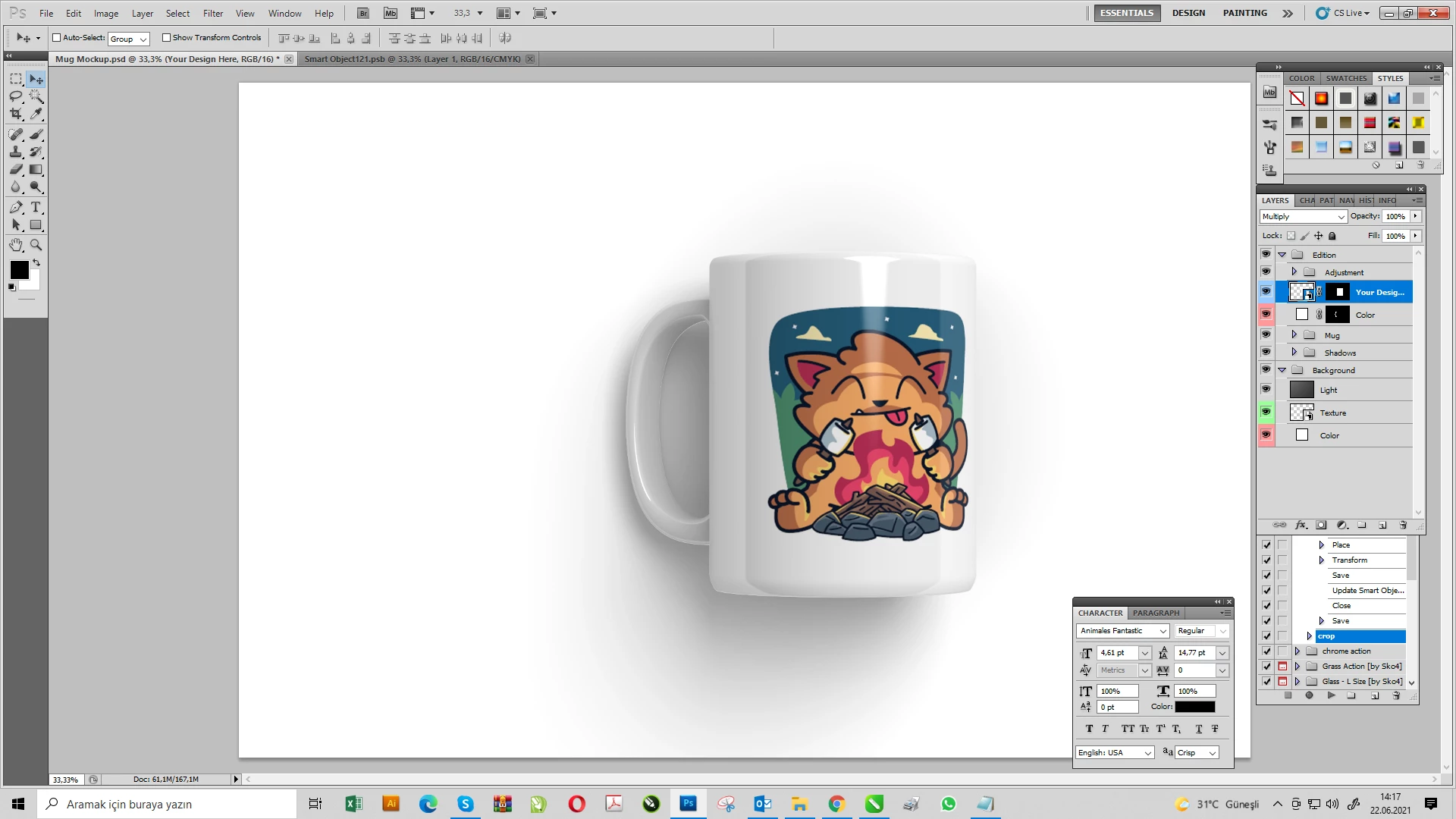1456x819 pixels.
Task: Select the Eyedropper tool
Action: pyautogui.click(x=36, y=114)
